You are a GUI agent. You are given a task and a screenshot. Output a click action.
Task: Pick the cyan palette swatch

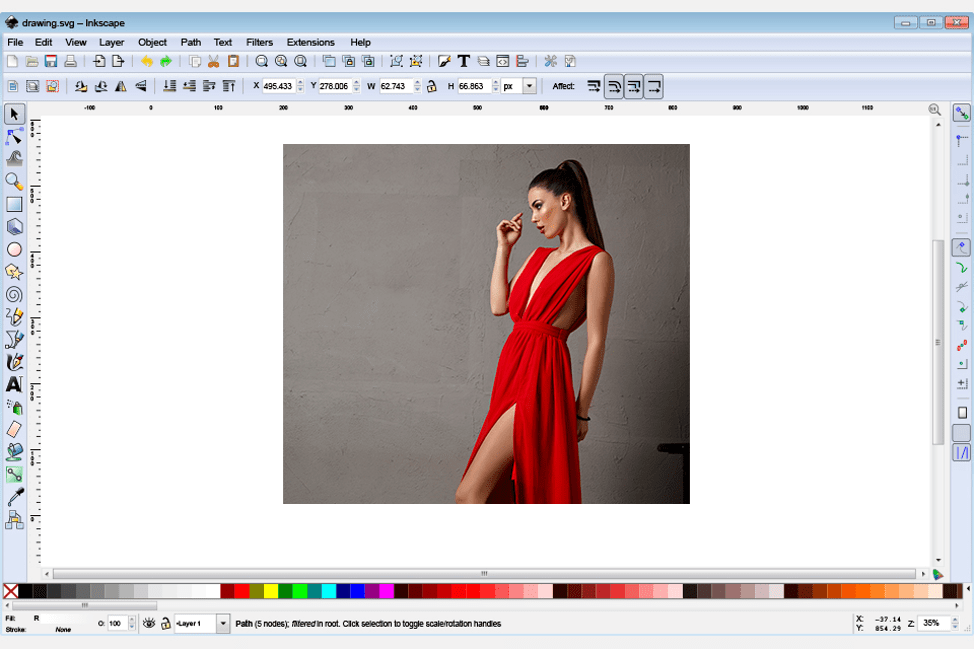pyautogui.click(x=329, y=591)
